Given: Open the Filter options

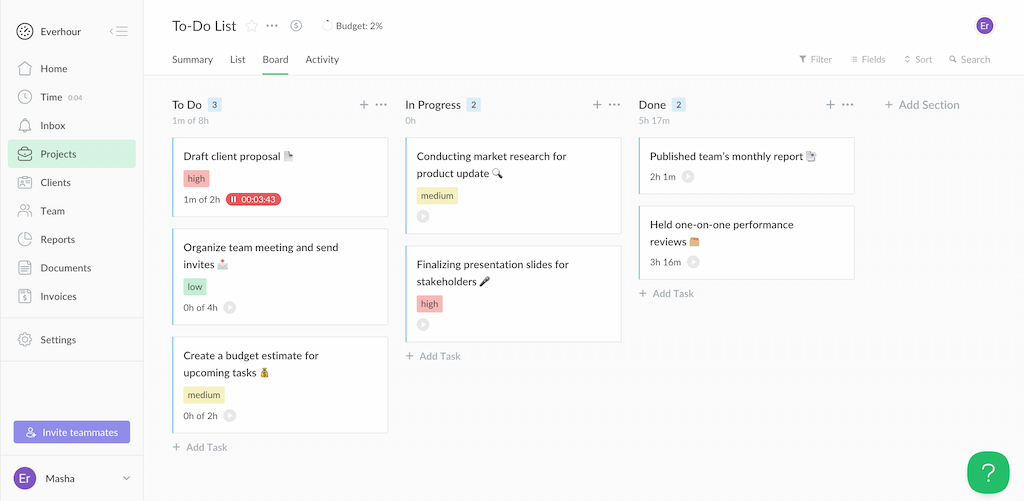Looking at the screenshot, I should (x=815, y=59).
